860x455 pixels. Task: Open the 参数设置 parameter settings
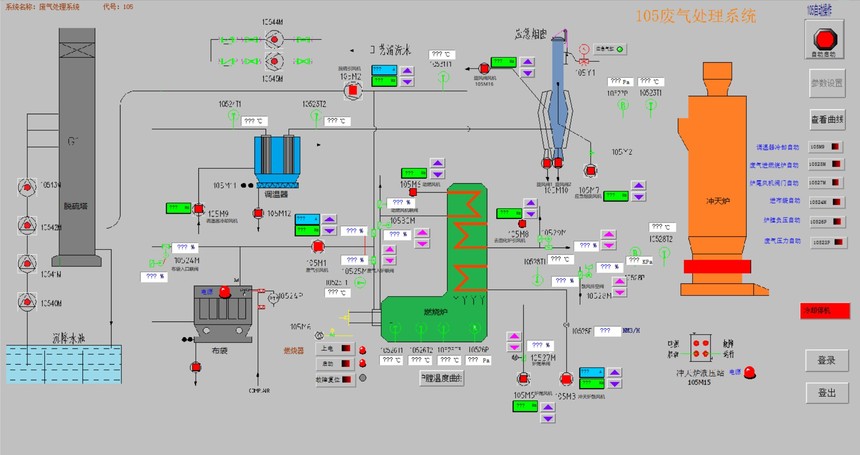pos(826,82)
